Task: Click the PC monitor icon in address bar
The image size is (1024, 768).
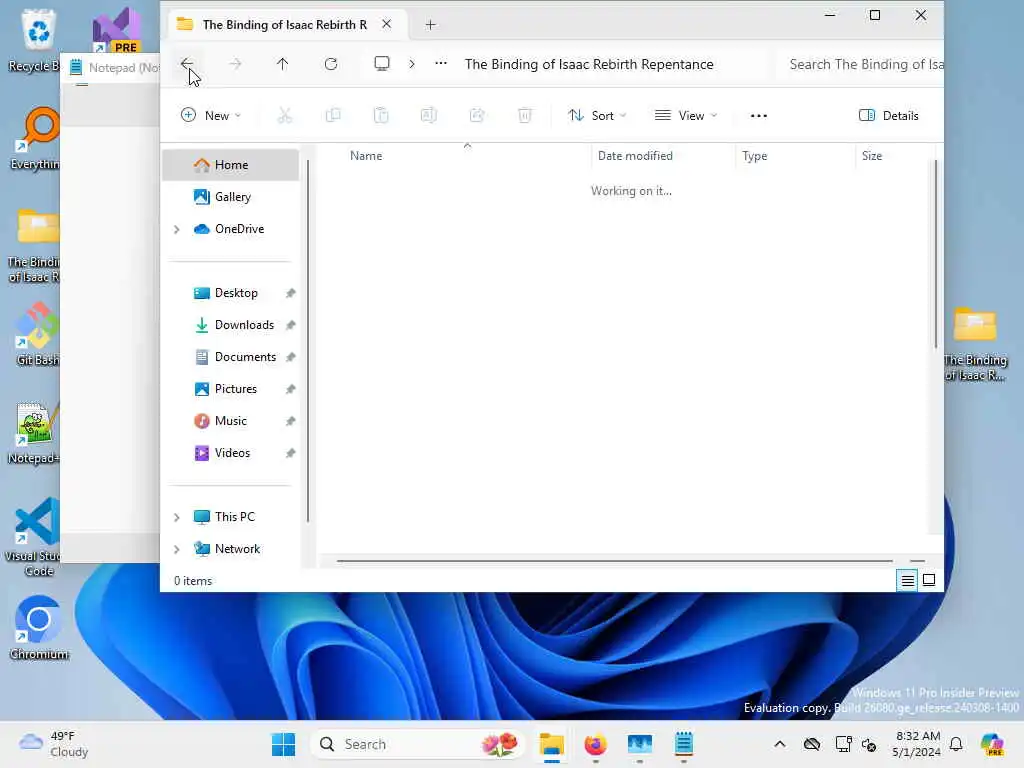Action: (x=382, y=63)
